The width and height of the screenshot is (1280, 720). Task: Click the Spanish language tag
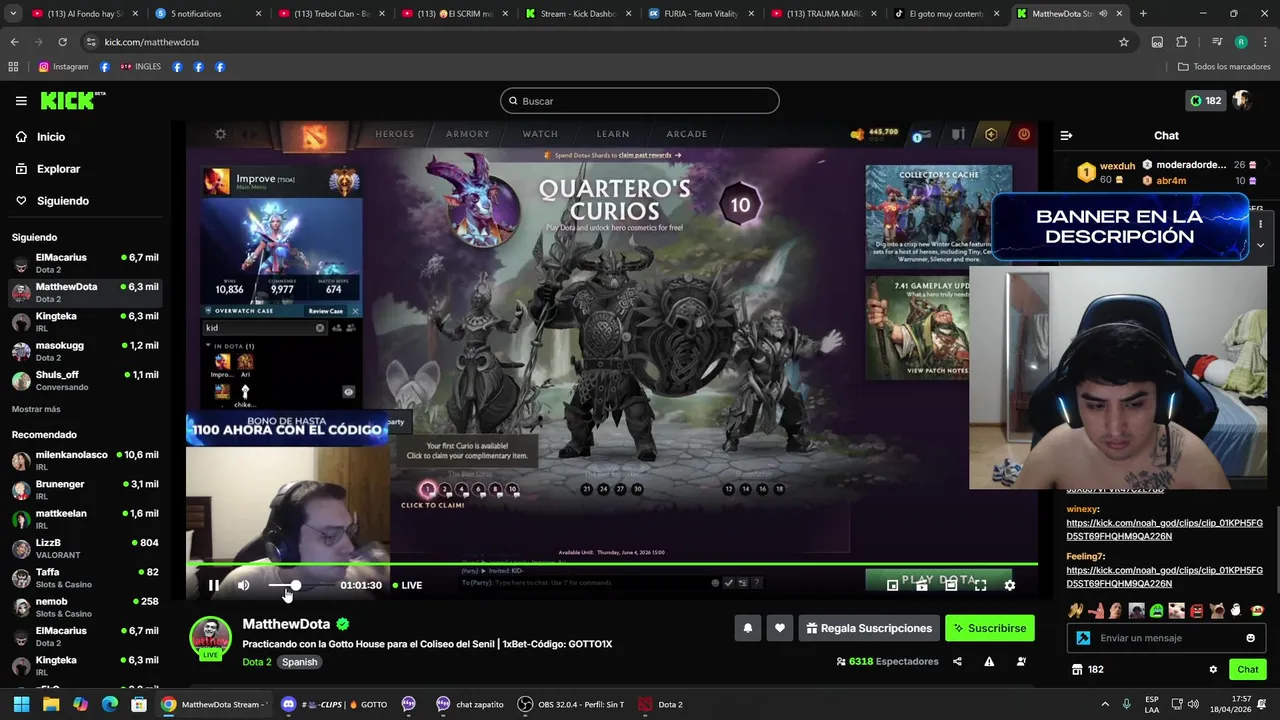click(299, 662)
